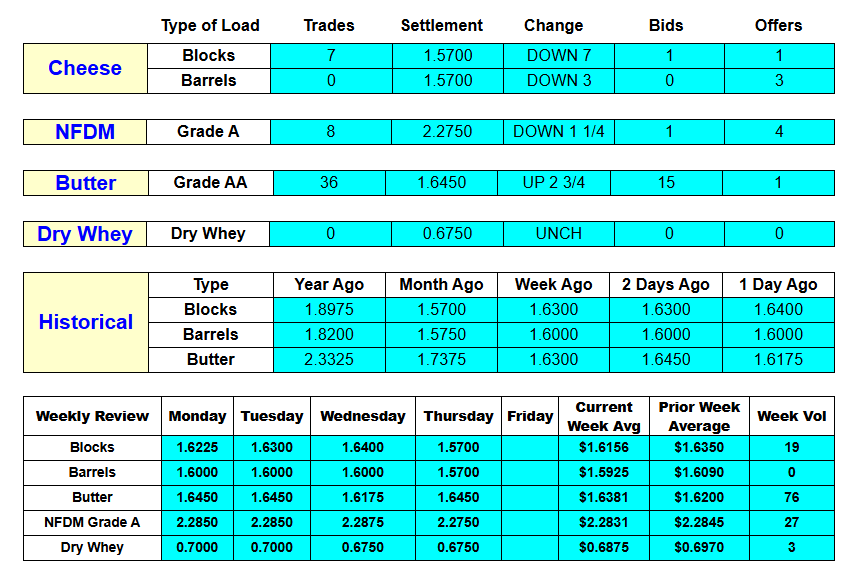
Task: Select the Year Ago Blocks value 1.8975
Action: pyautogui.click(x=329, y=310)
